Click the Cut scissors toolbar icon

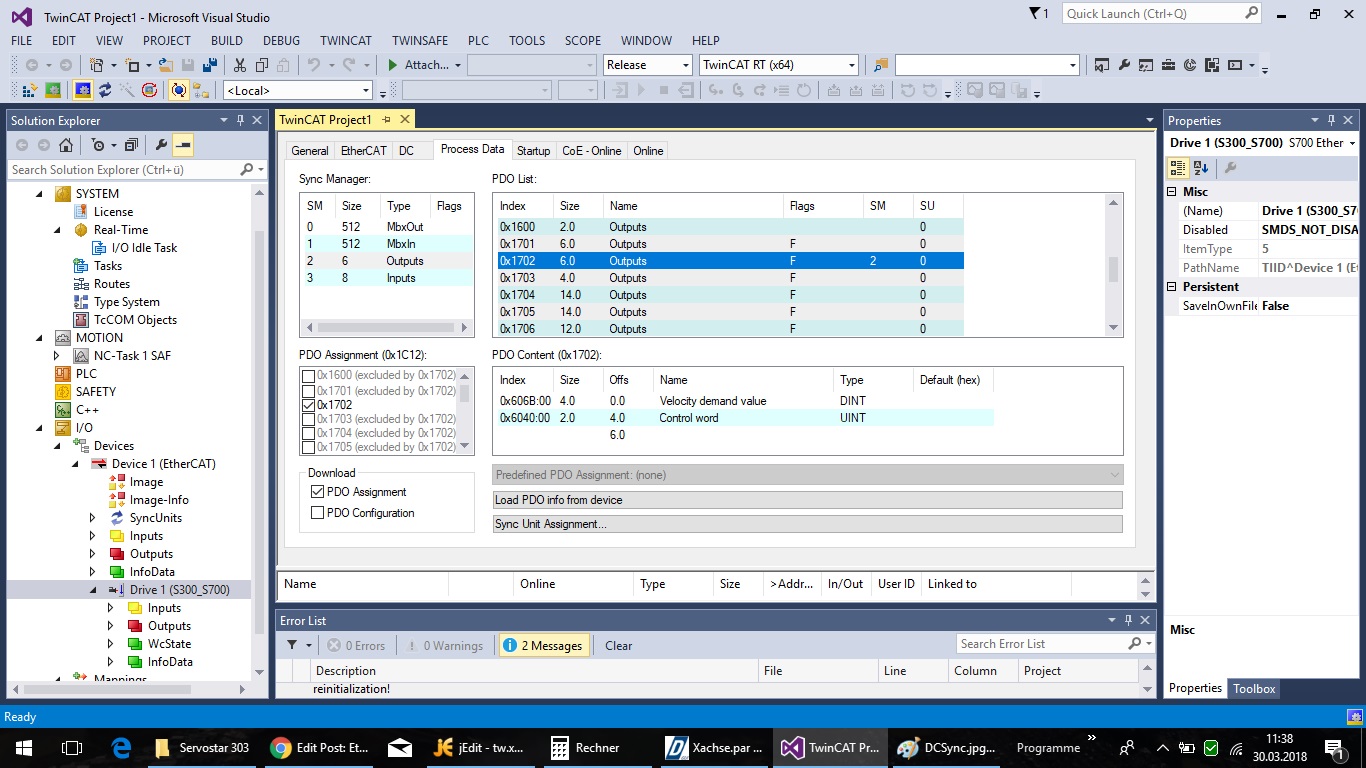click(x=240, y=65)
